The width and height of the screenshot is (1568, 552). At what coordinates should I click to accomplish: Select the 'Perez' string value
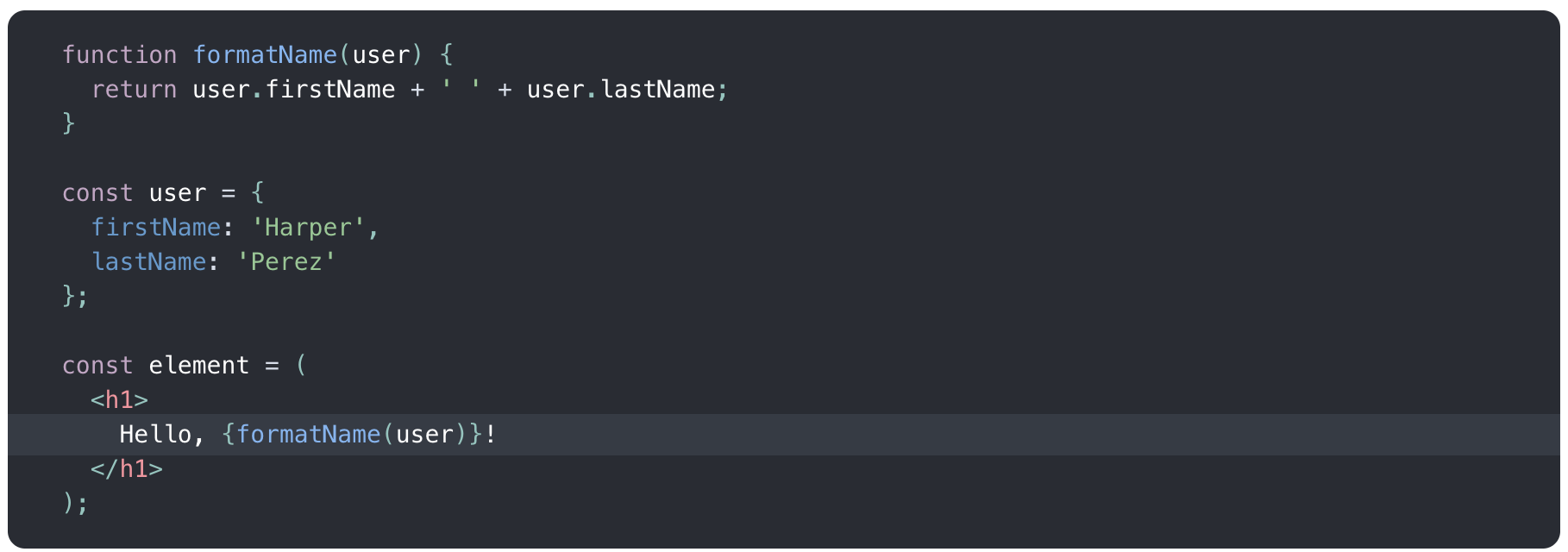(x=286, y=262)
